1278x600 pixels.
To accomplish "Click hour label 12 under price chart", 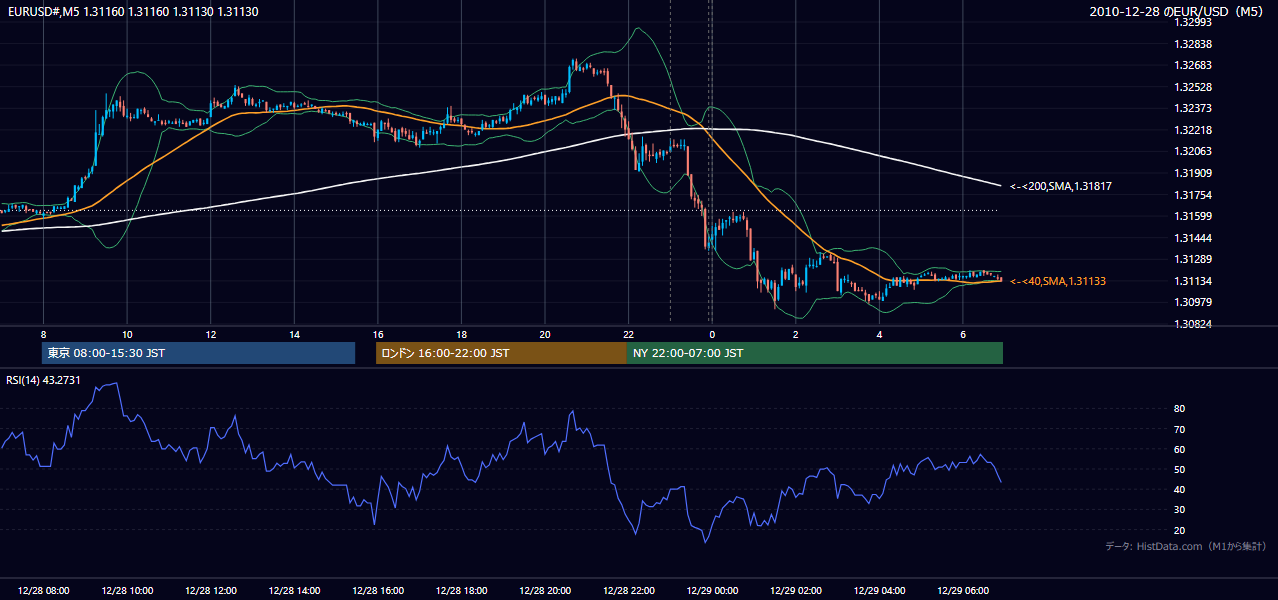I will pyautogui.click(x=211, y=334).
